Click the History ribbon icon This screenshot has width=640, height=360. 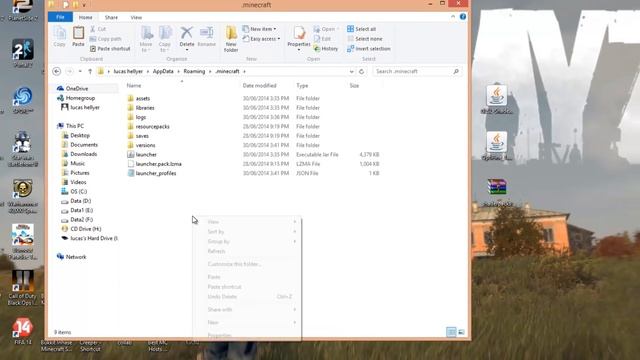(326, 49)
